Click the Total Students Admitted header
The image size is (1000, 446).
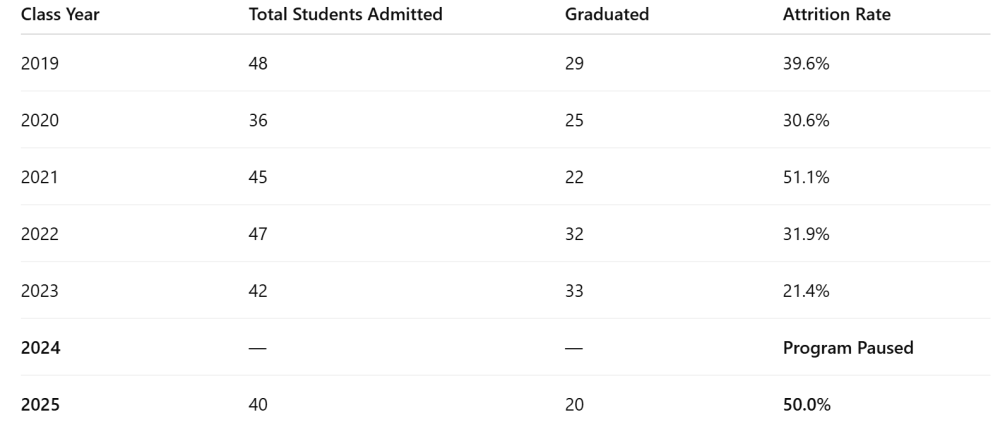345,15
